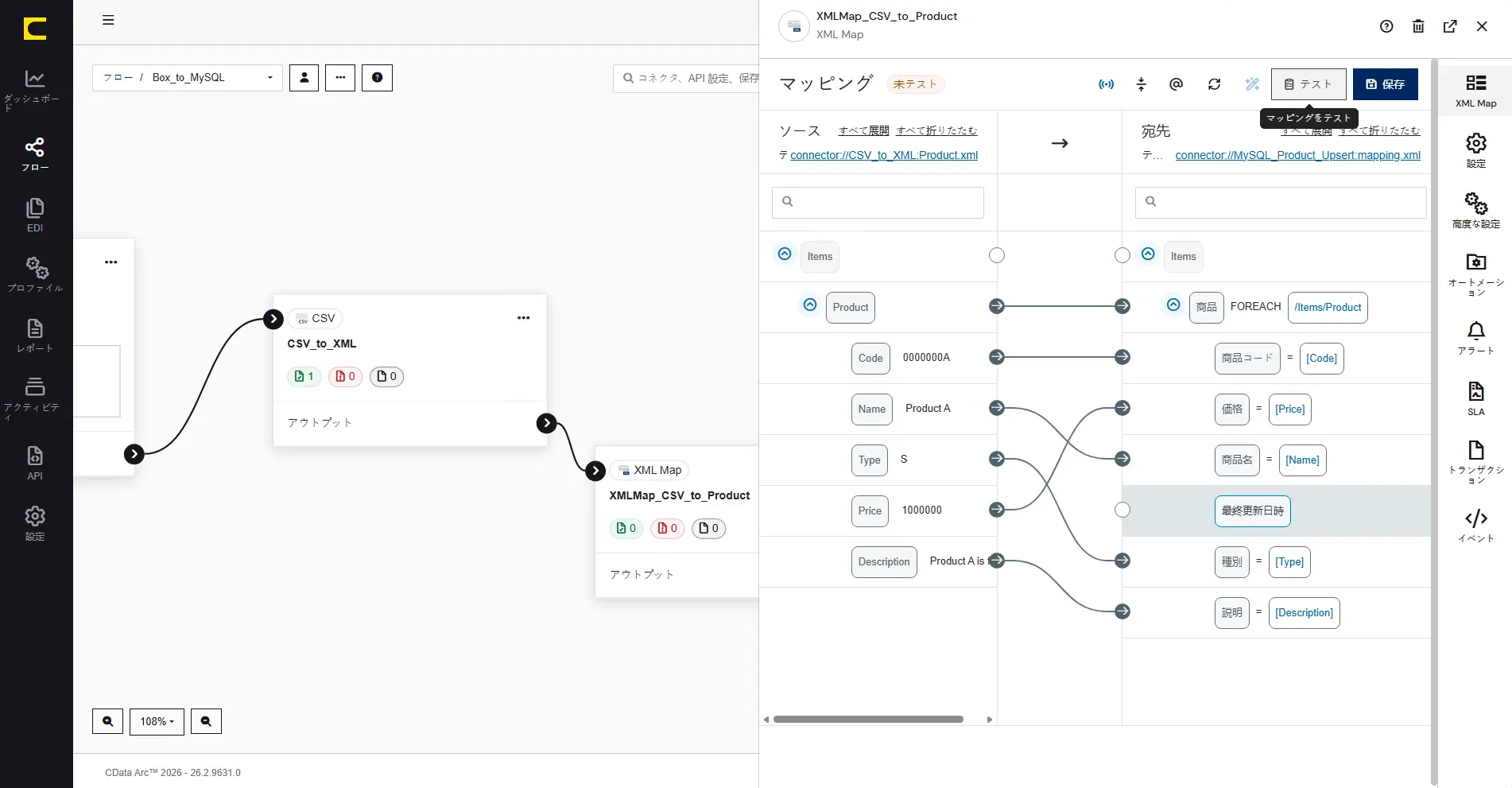Select the XML Map tab in the right sidebar
Image resolution: width=1512 pixels, height=788 pixels.
click(x=1475, y=91)
